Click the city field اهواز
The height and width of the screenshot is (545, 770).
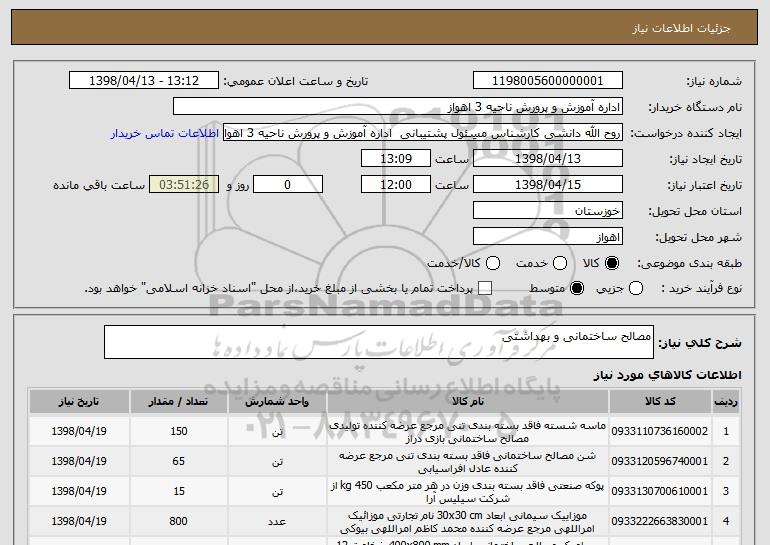click(548, 237)
